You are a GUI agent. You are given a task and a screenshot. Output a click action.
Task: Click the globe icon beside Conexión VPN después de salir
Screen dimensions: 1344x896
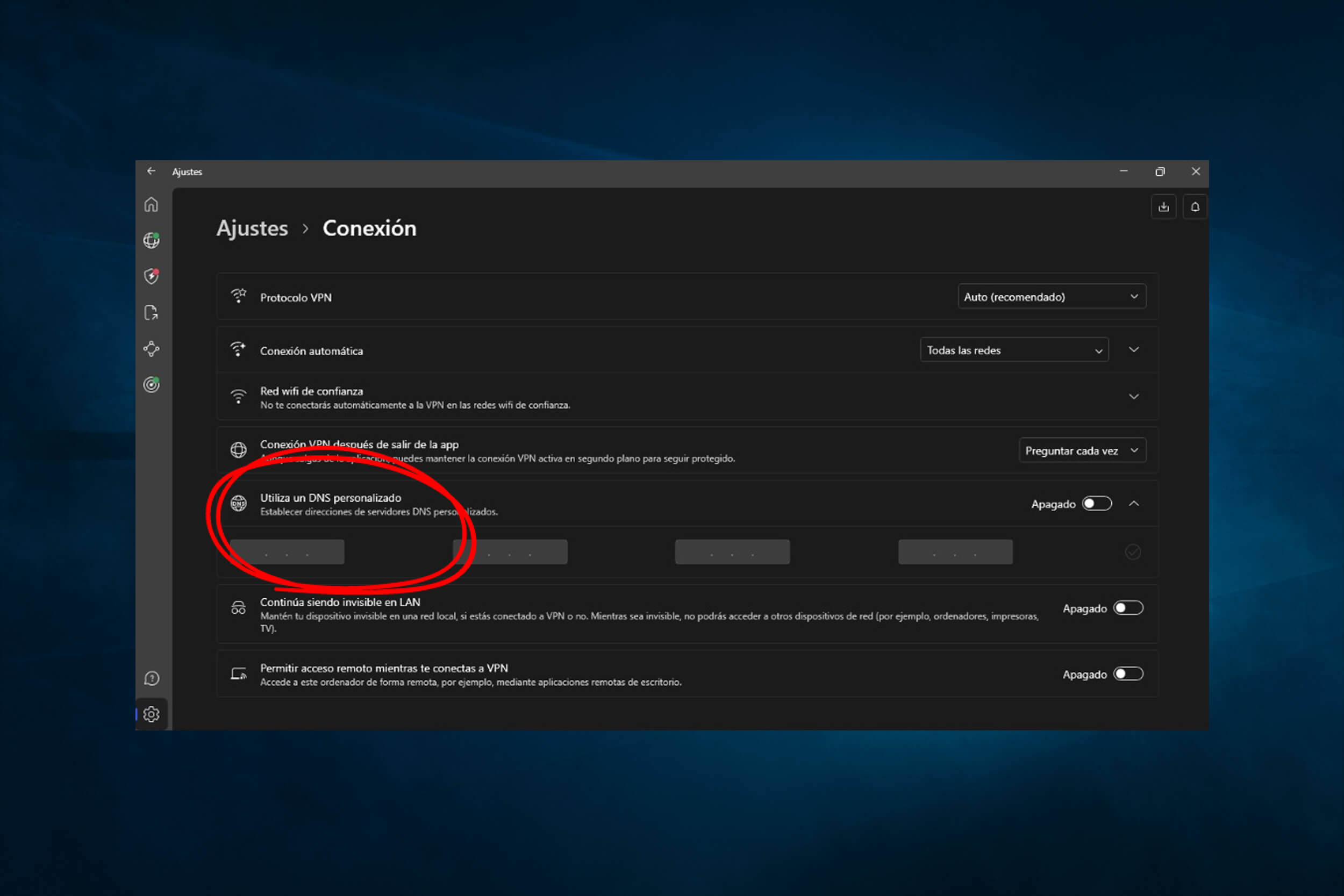pyautogui.click(x=238, y=450)
